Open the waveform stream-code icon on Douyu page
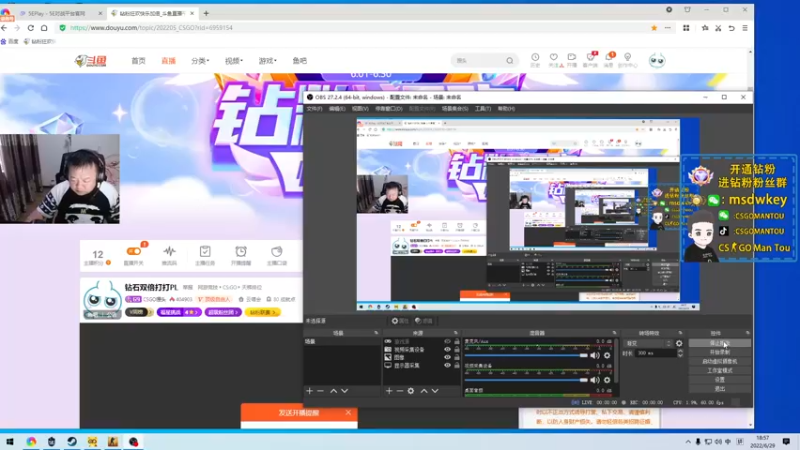 tap(169, 252)
